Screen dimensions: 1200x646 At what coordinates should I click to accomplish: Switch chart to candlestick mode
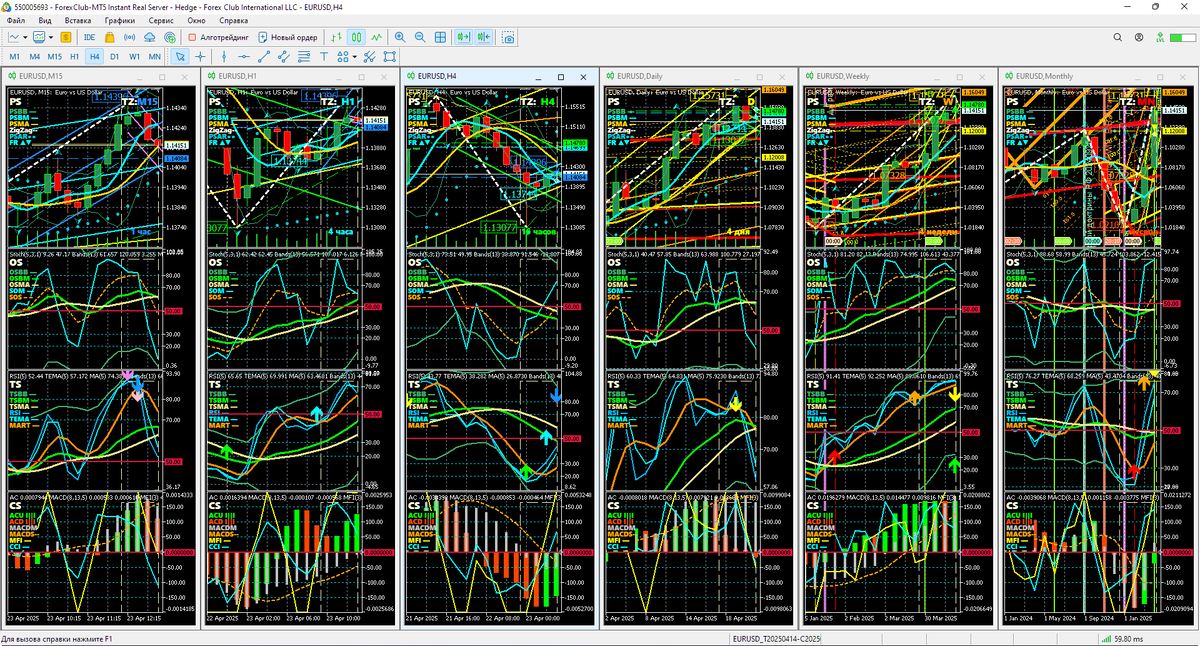[x=357, y=37]
